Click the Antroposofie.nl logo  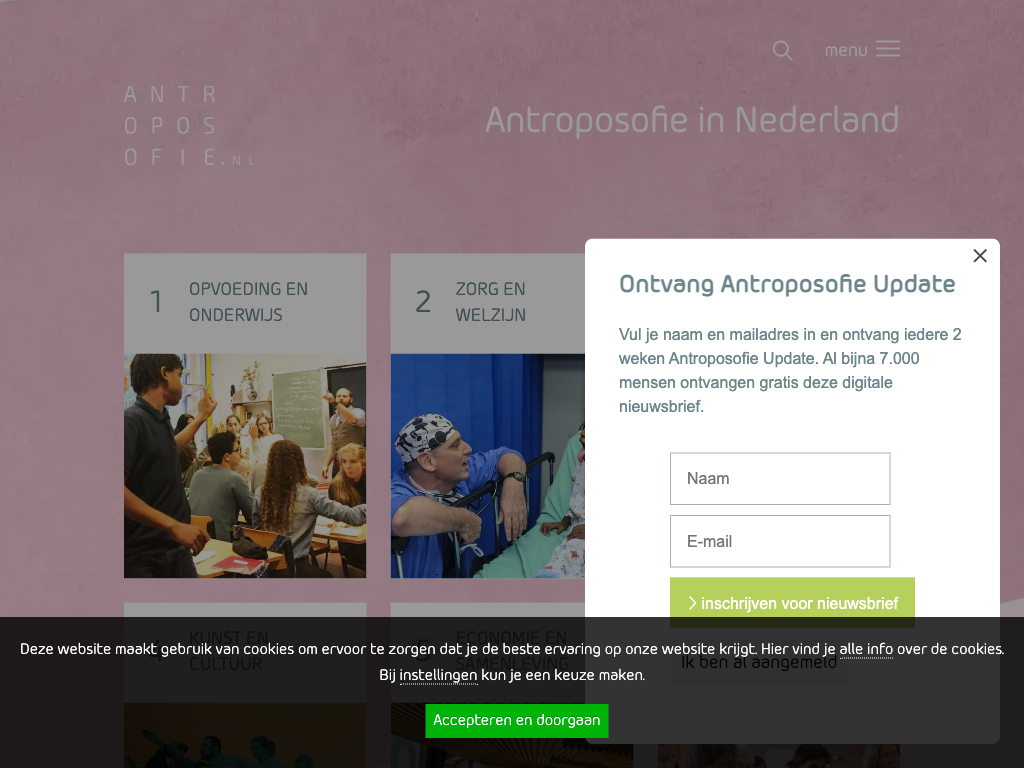coord(189,126)
